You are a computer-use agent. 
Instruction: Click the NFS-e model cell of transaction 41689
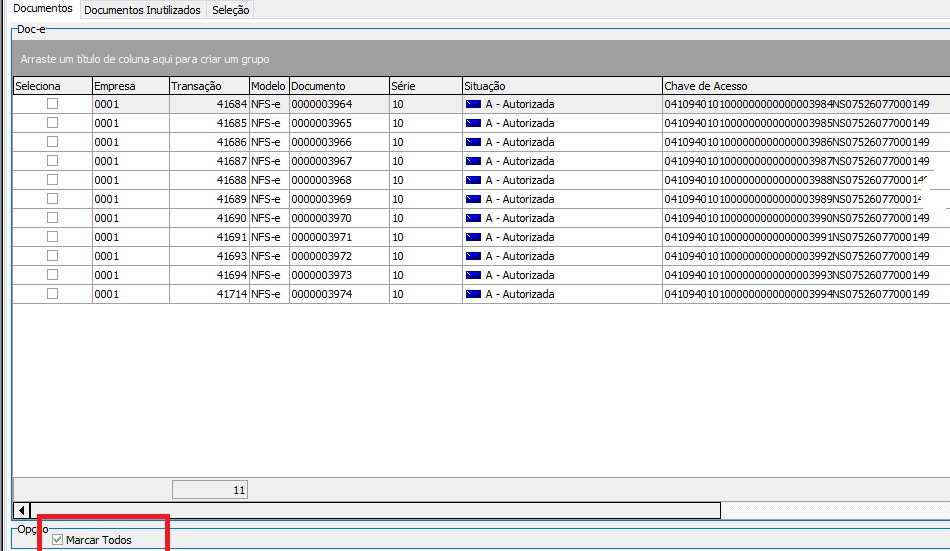(x=269, y=199)
